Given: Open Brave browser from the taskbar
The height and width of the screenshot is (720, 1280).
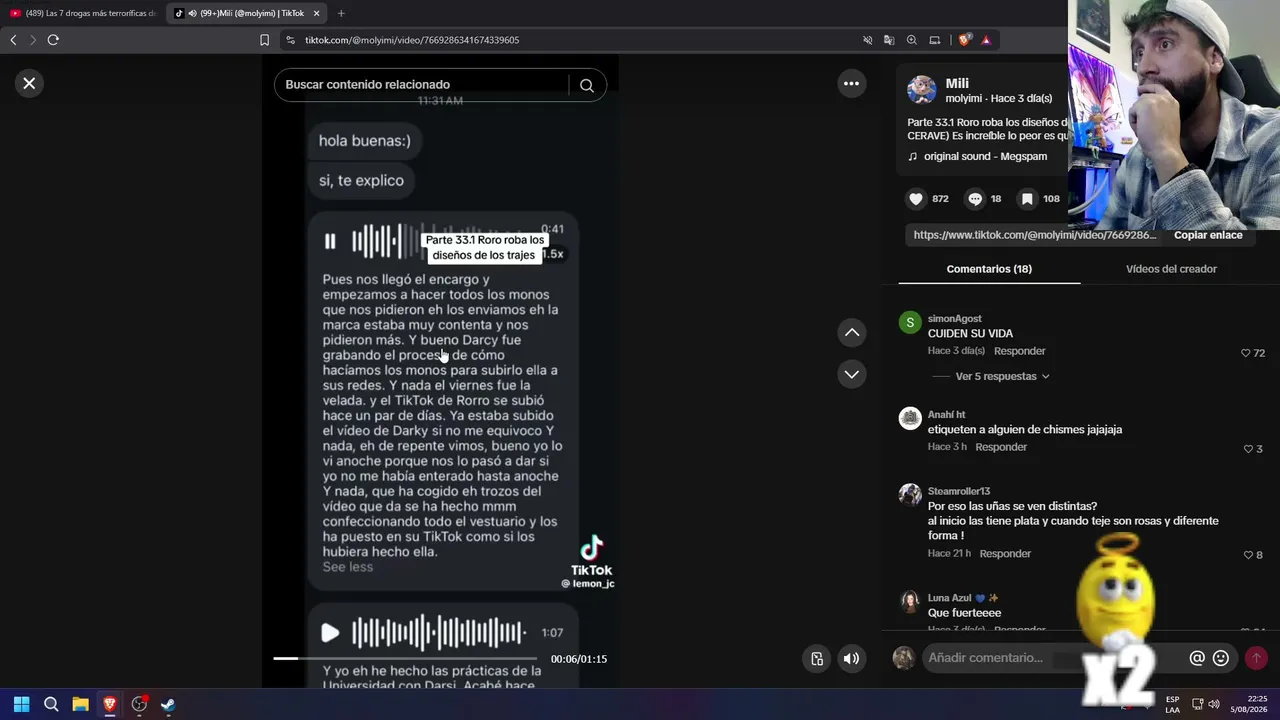Looking at the screenshot, I should coord(109,704).
